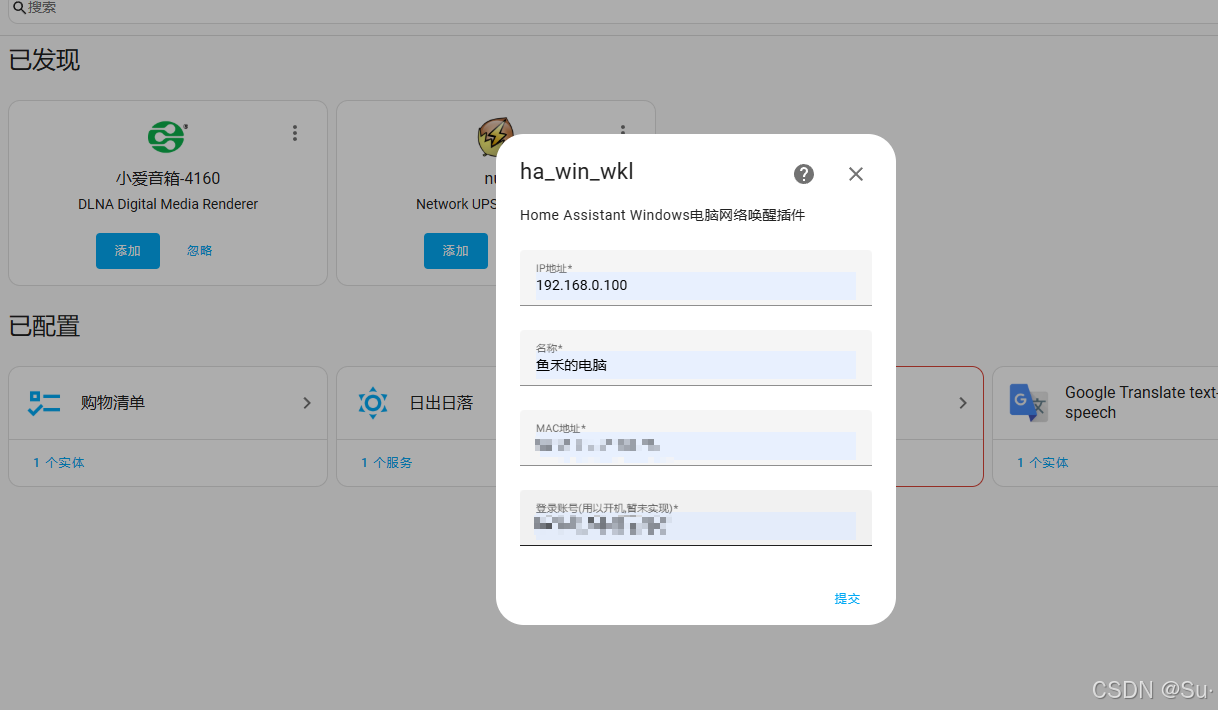This screenshot has width=1218, height=710.
Task: Click the 登录账号 input field
Action: click(696, 517)
